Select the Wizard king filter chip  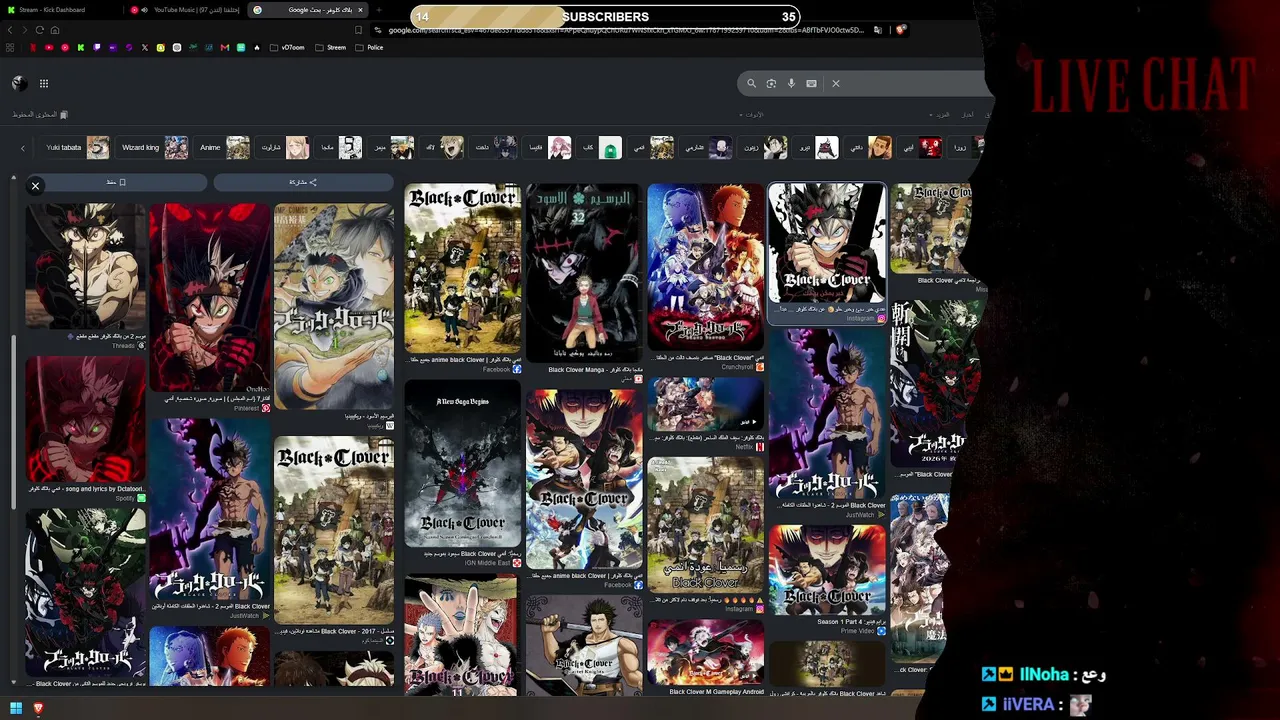[x=154, y=148]
